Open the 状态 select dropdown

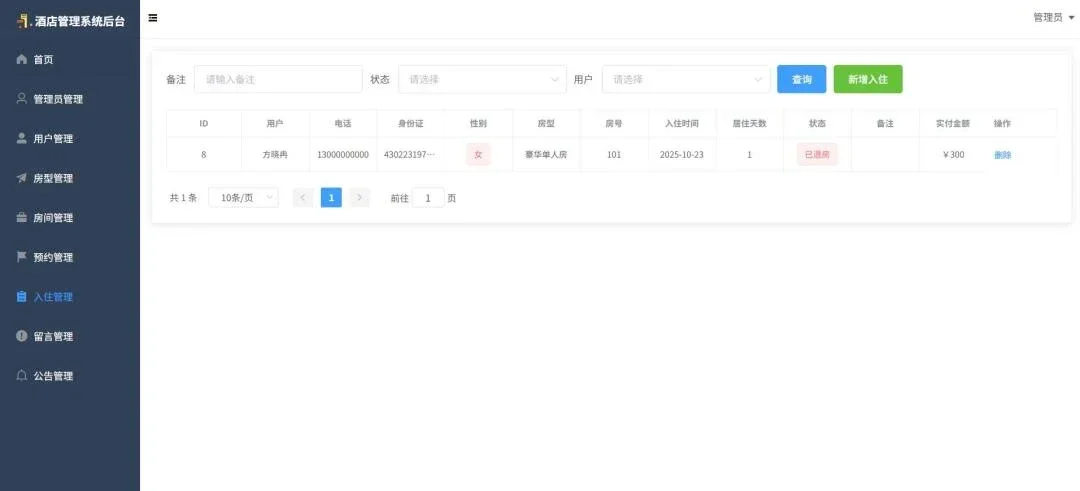click(x=482, y=79)
